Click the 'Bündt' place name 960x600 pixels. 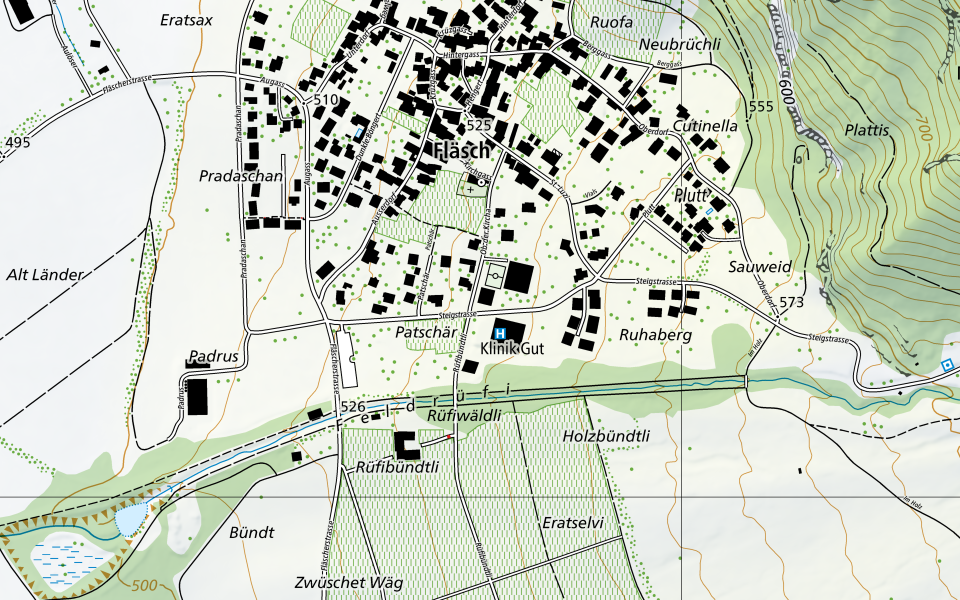[252, 532]
